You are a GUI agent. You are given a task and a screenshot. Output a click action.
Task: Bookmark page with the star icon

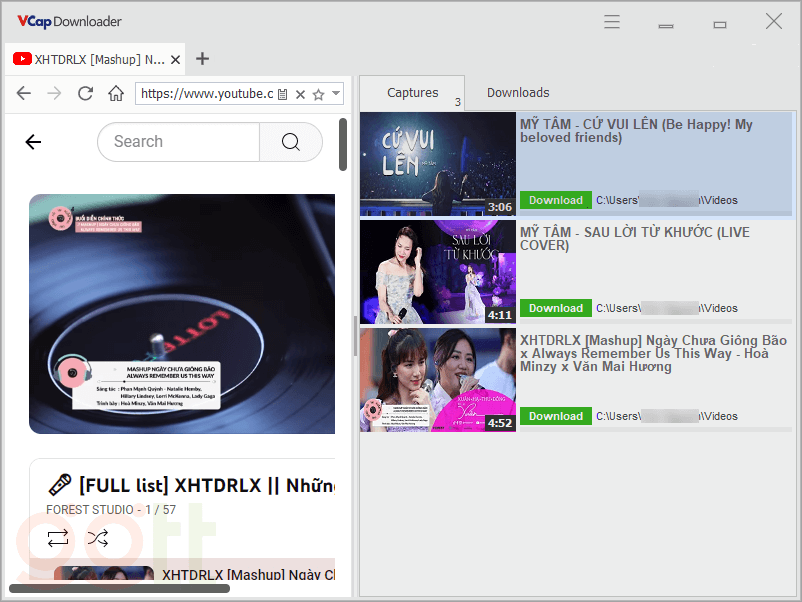click(318, 94)
